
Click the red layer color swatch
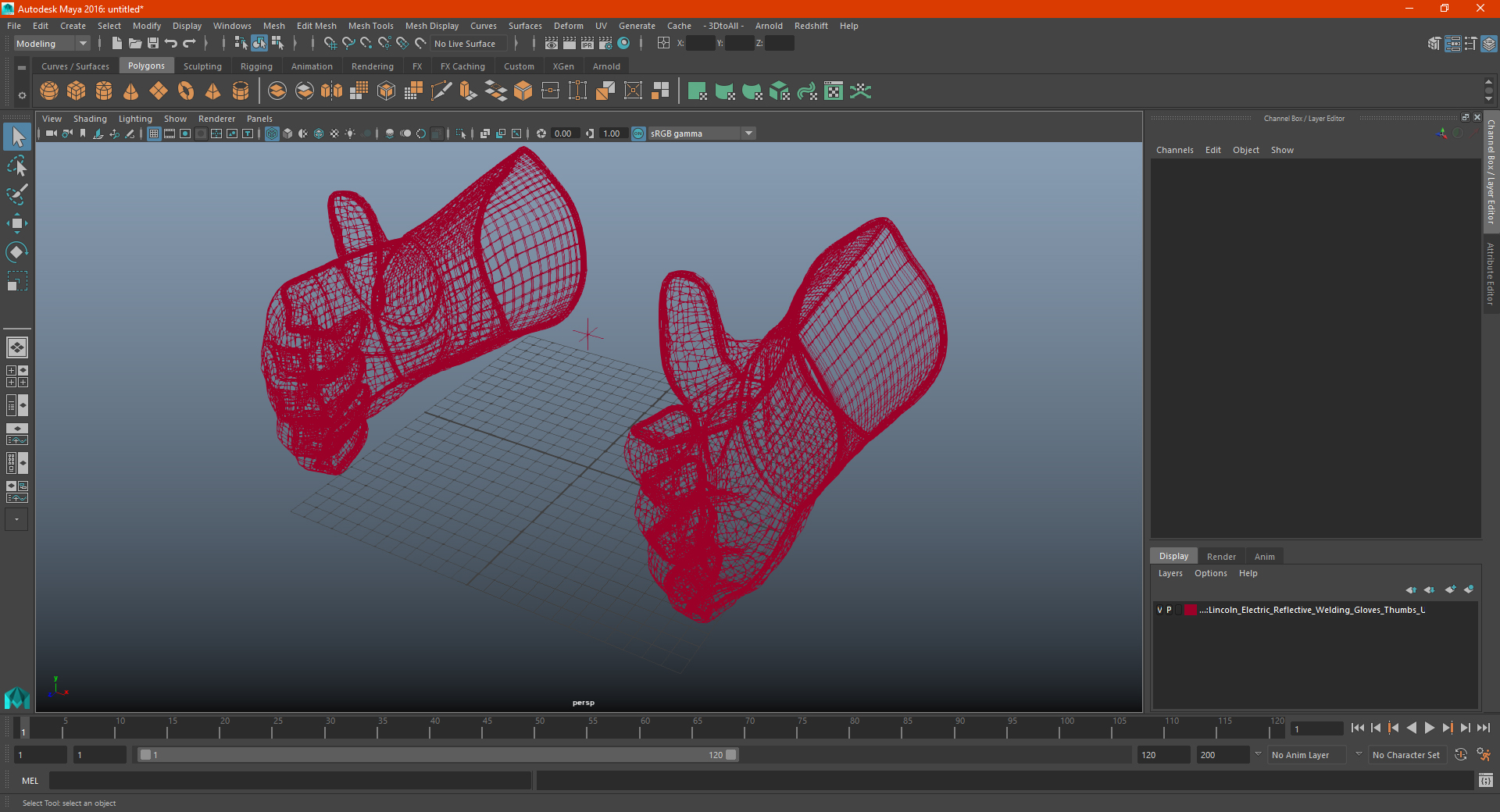[x=1190, y=610]
